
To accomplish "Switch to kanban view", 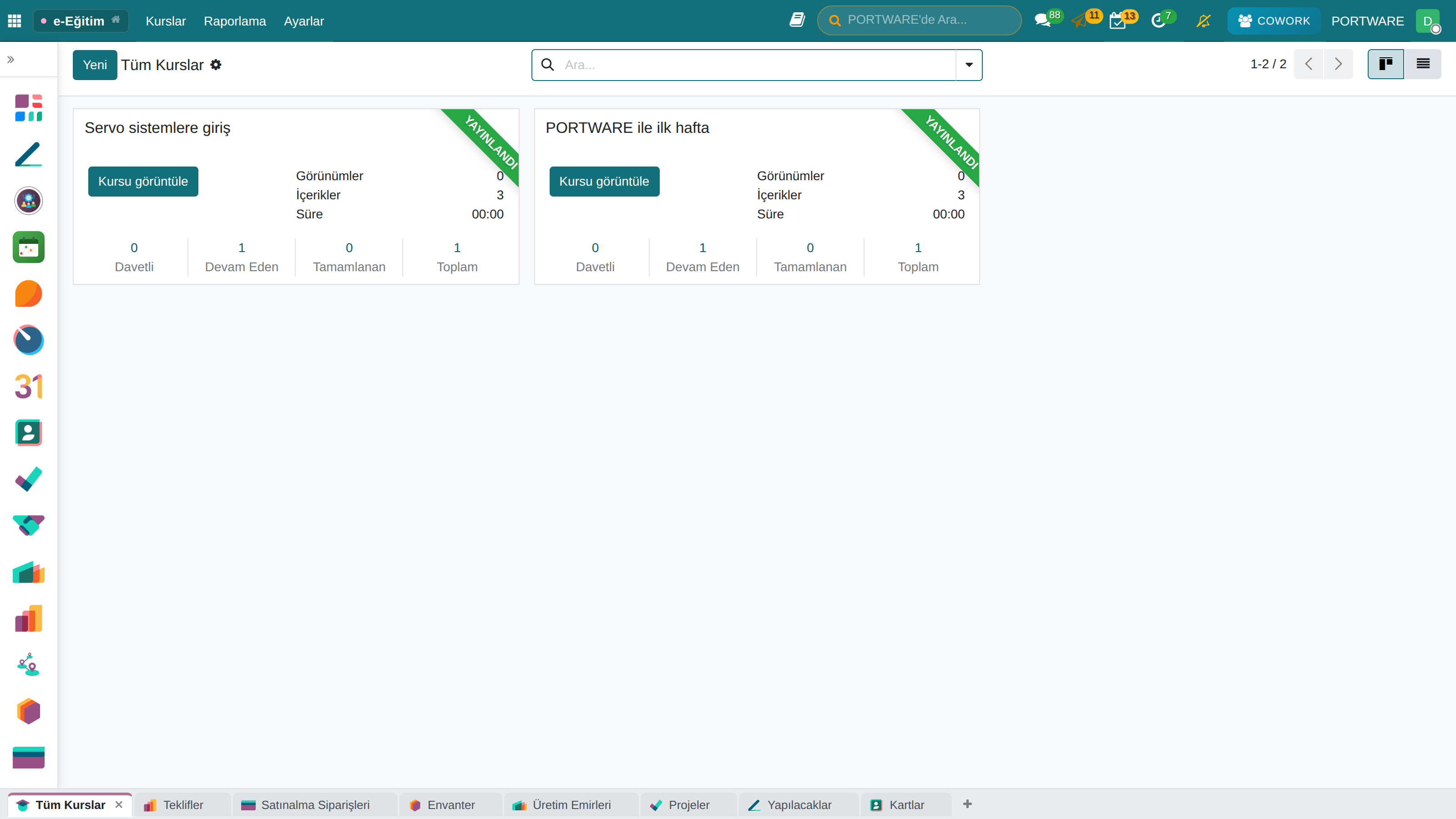I will click(x=1385, y=64).
